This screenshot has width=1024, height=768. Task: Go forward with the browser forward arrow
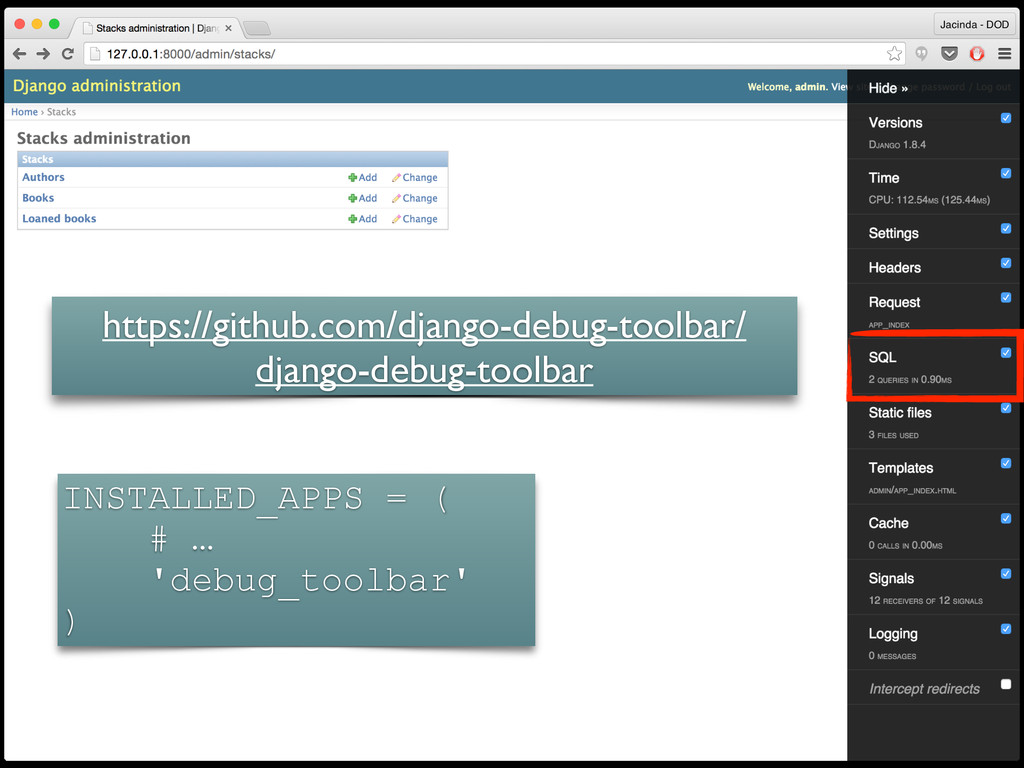click(x=43, y=54)
